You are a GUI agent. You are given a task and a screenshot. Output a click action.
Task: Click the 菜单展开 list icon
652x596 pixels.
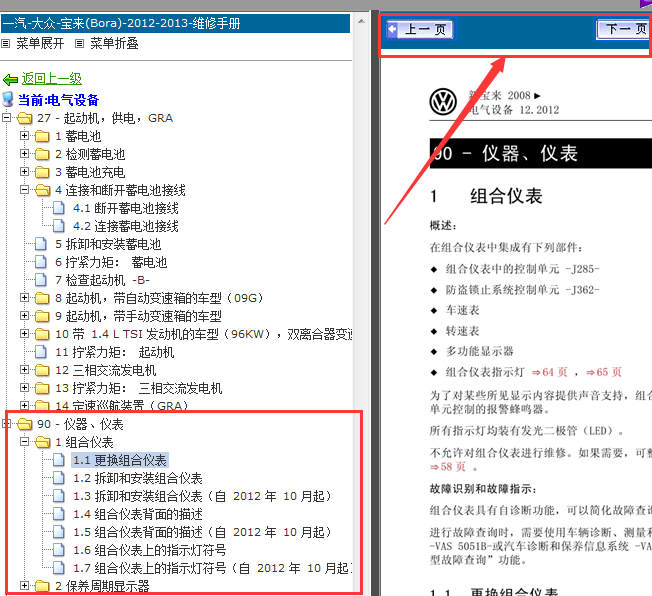[x=5, y=43]
